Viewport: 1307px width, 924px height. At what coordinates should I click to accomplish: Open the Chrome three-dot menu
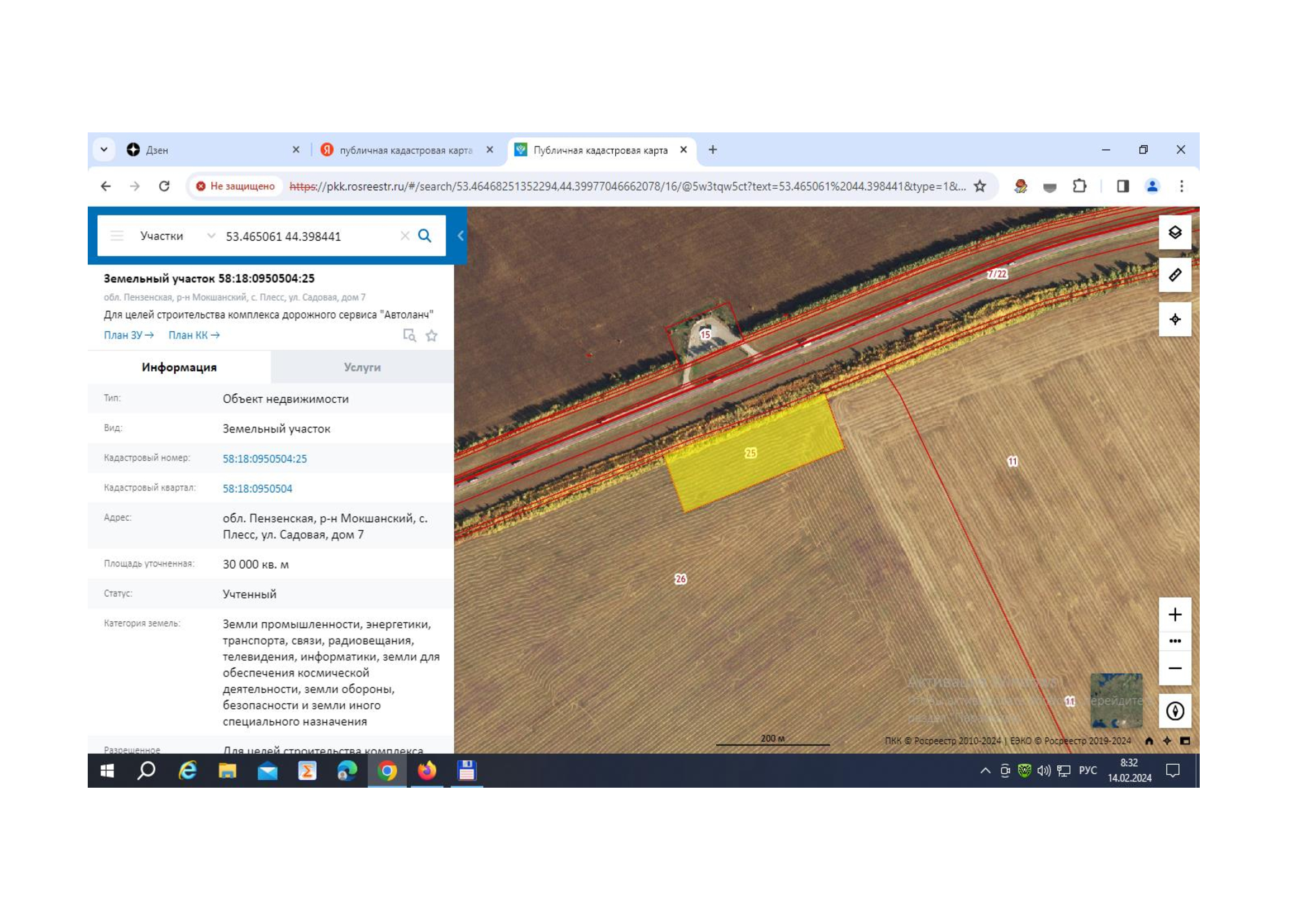1182,186
